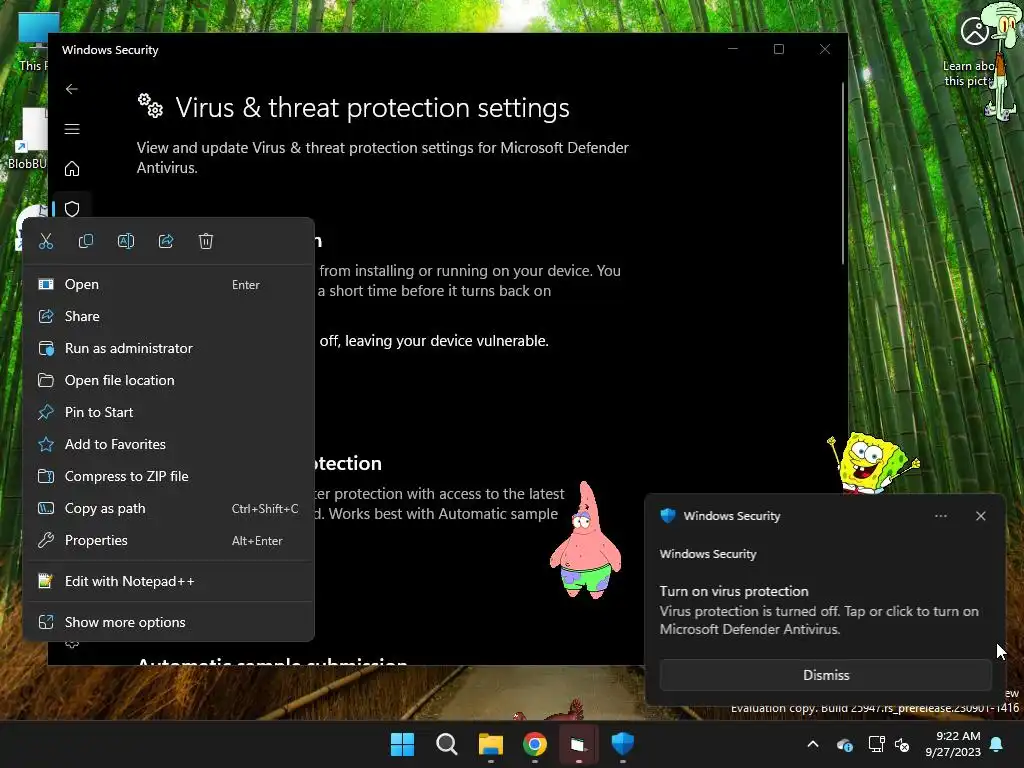Open File Explorer from the taskbar
This screenshot has height=768, width=1024.
(x=490, y=744)
